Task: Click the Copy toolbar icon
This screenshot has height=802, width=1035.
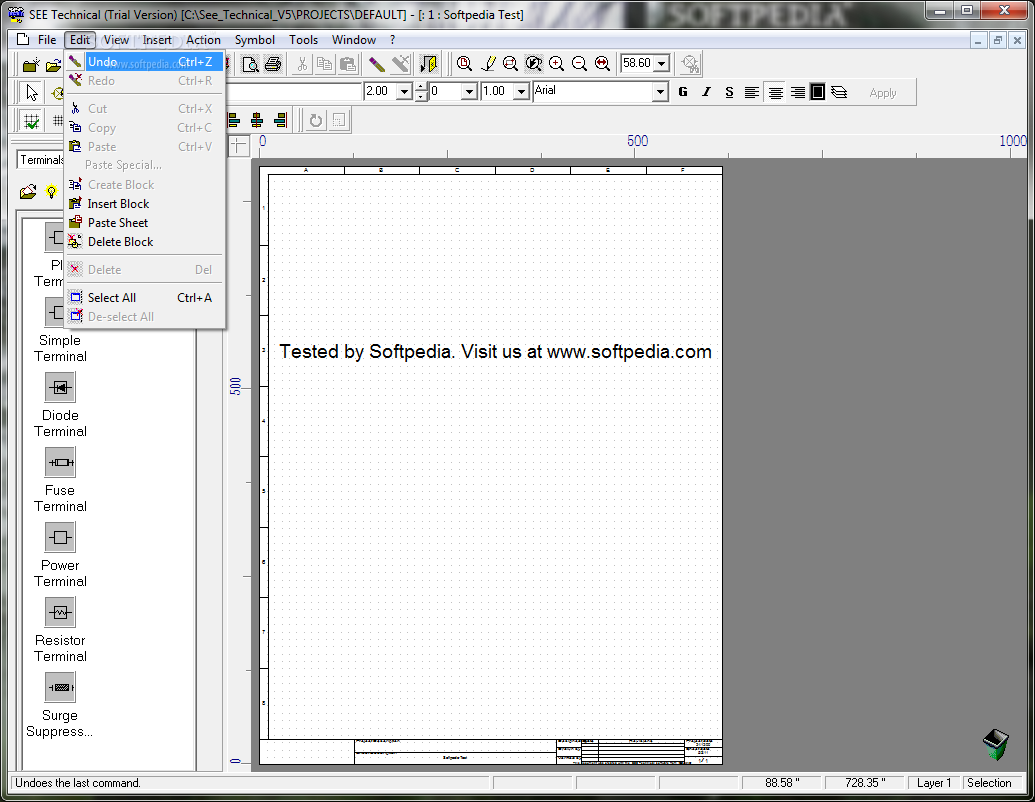Action: tap(324, 64)
